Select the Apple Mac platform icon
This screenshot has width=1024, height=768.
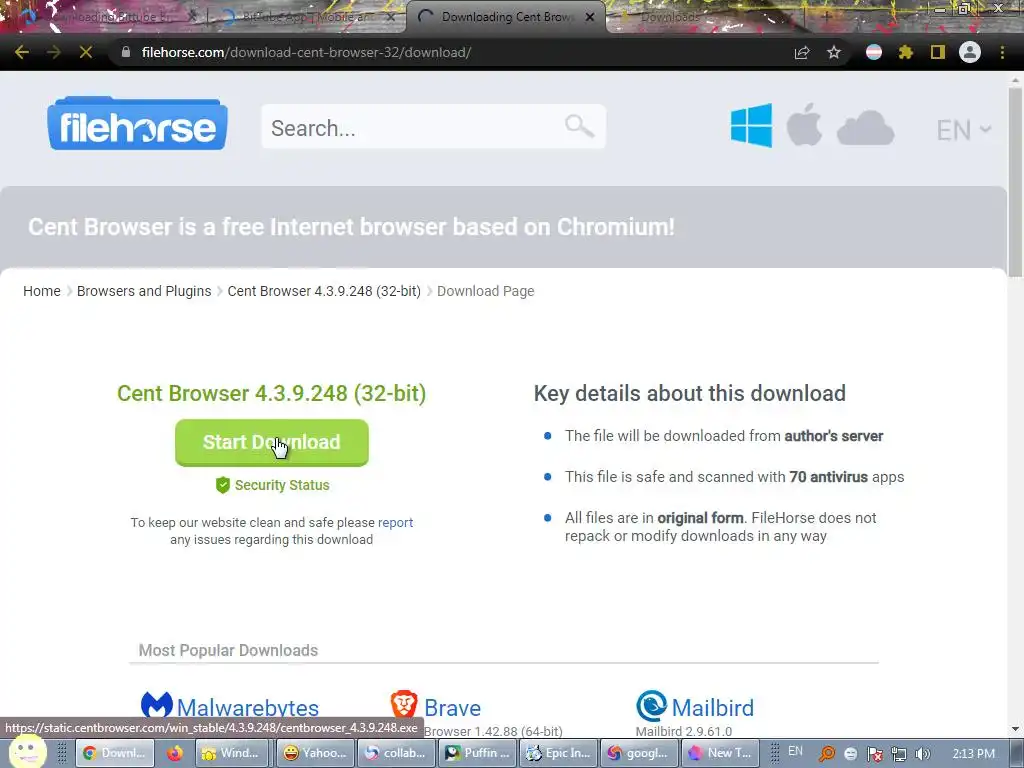[x=804, y=124]
